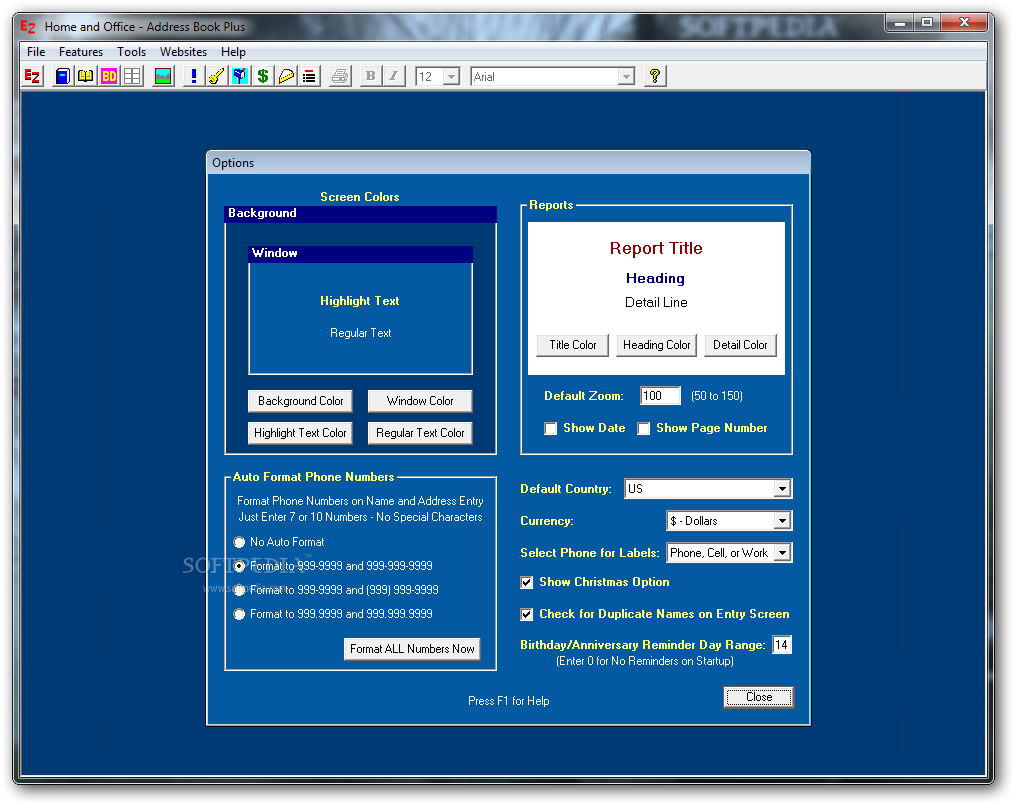The height and width of the screenshot is (805, 1015).
Task: Click the grid table toolbar icon
Action: click(x=132, y=76)
